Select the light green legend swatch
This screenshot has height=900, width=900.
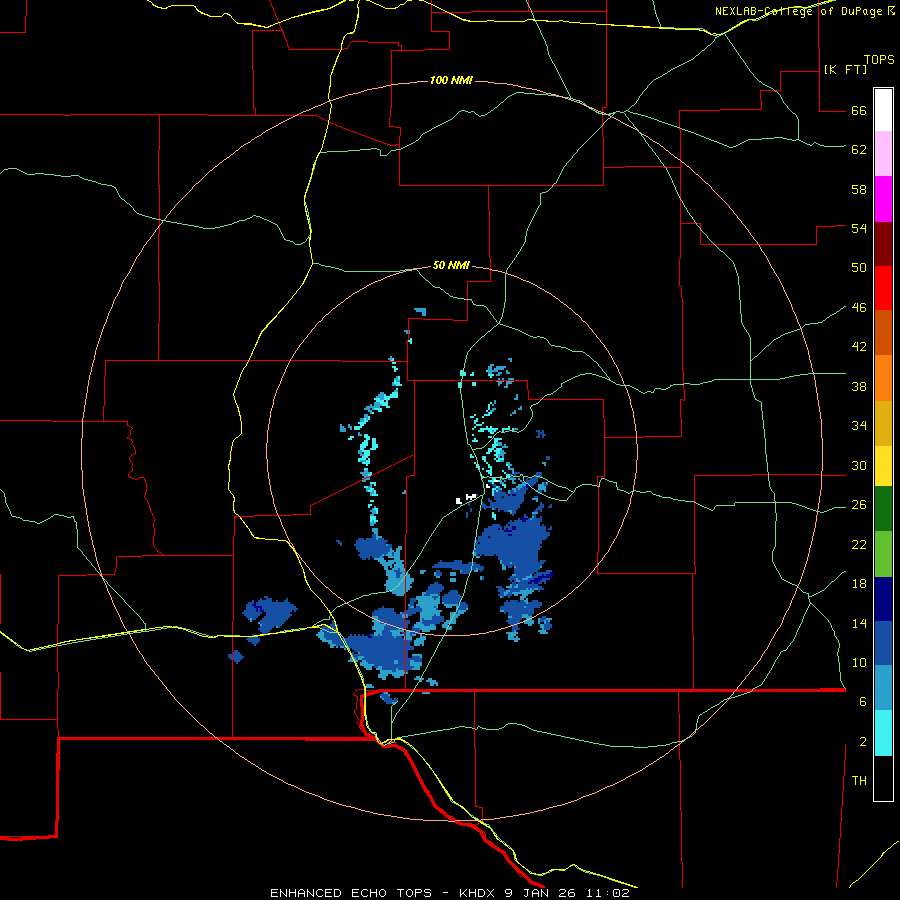pos(883,554)
